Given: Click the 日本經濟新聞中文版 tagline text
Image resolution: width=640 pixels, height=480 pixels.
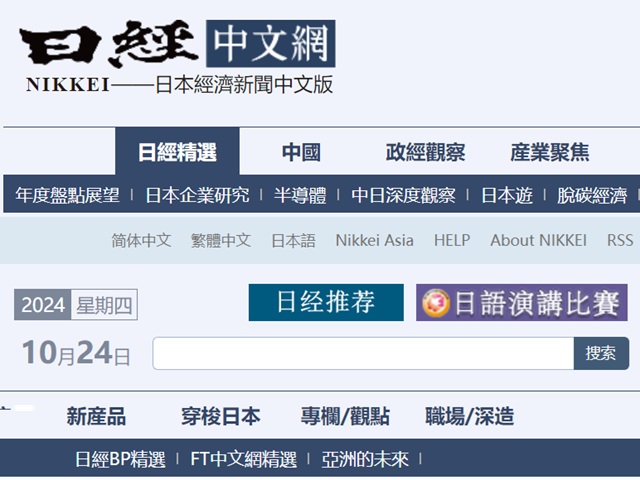Looking at the screenshot, I should [244, 84].
